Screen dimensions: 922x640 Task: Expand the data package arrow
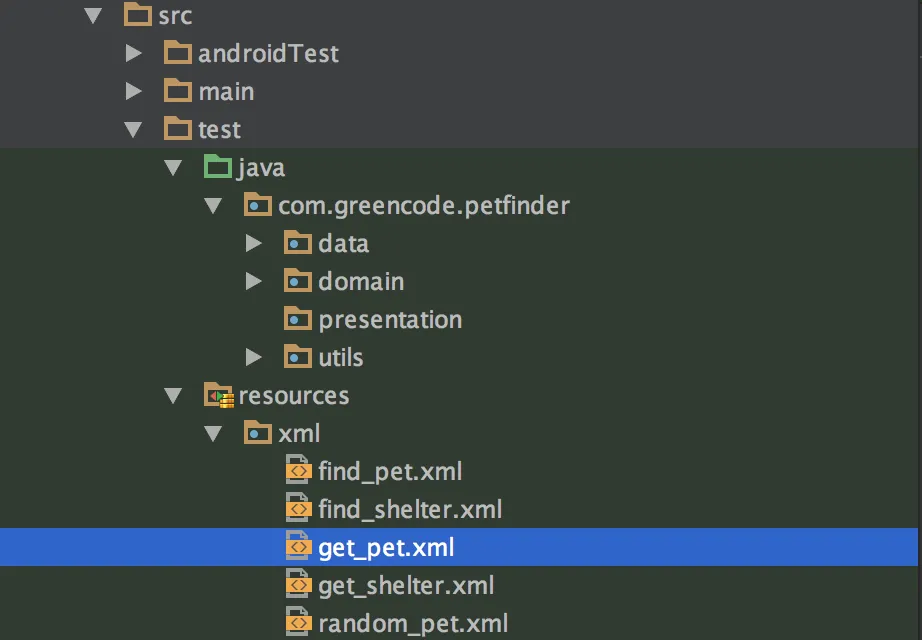(254, 243)
